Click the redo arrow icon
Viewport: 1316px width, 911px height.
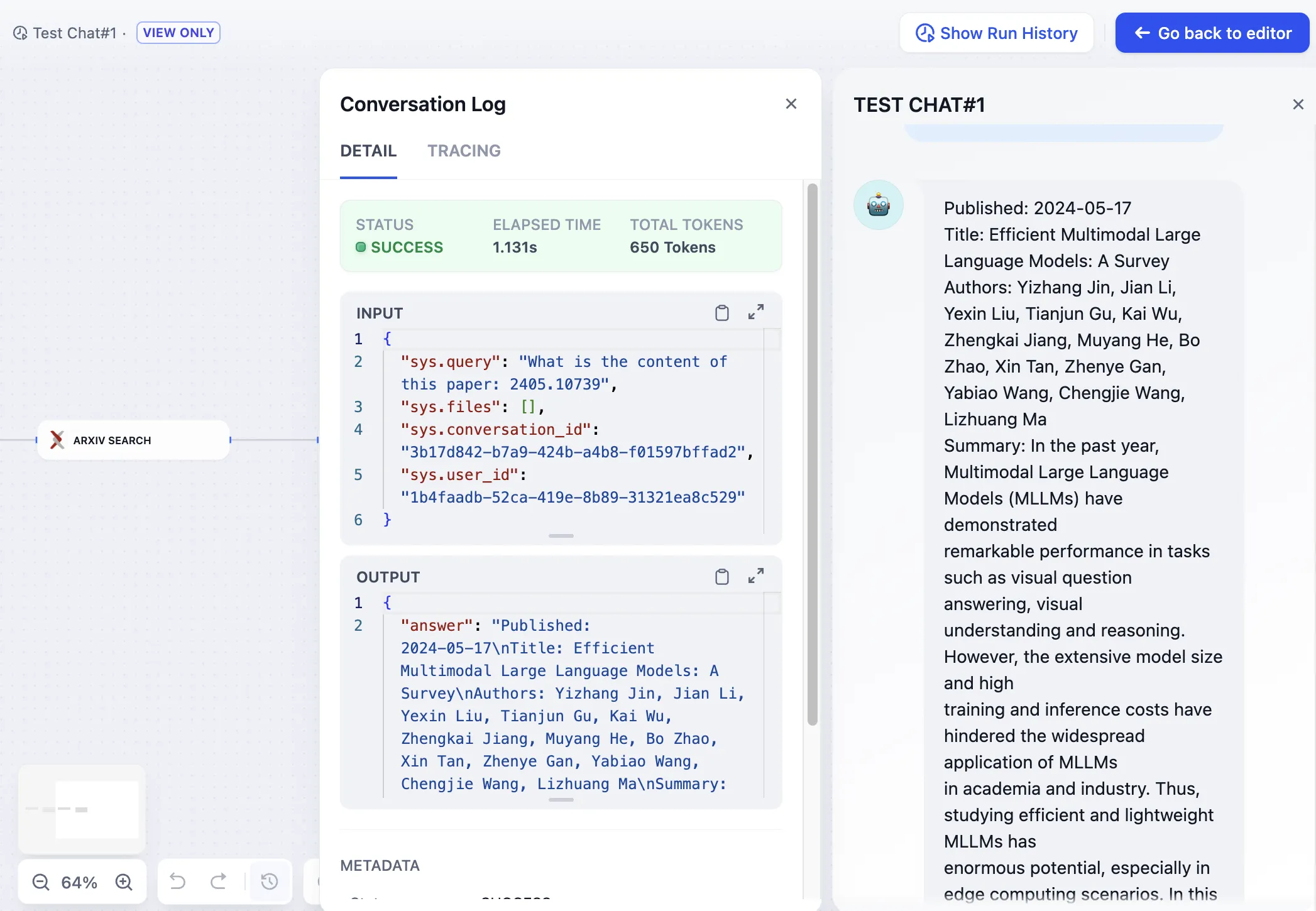[x=218, y=881]
